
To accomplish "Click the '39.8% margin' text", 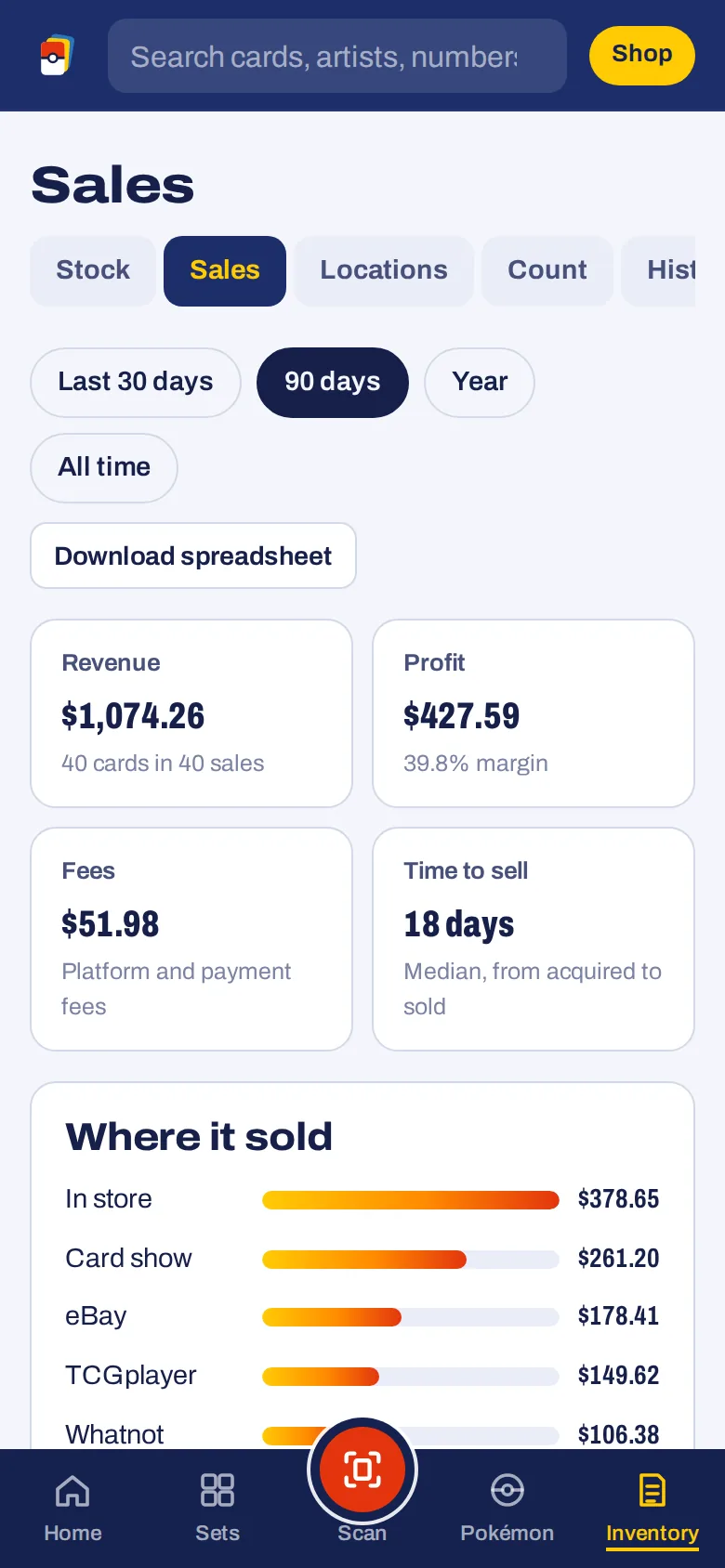I will (476, 764).
